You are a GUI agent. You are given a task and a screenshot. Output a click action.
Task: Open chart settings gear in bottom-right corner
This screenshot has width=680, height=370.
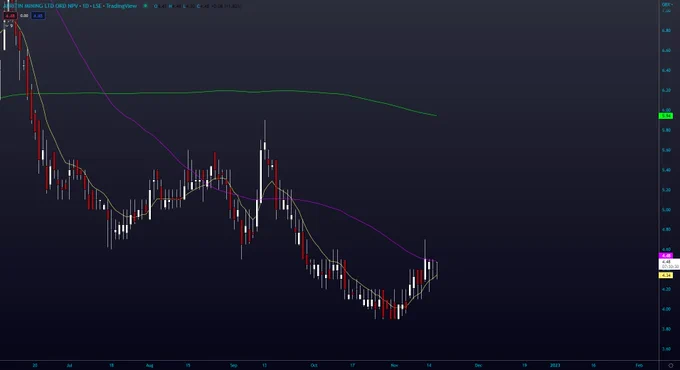(x=671, y=365)
